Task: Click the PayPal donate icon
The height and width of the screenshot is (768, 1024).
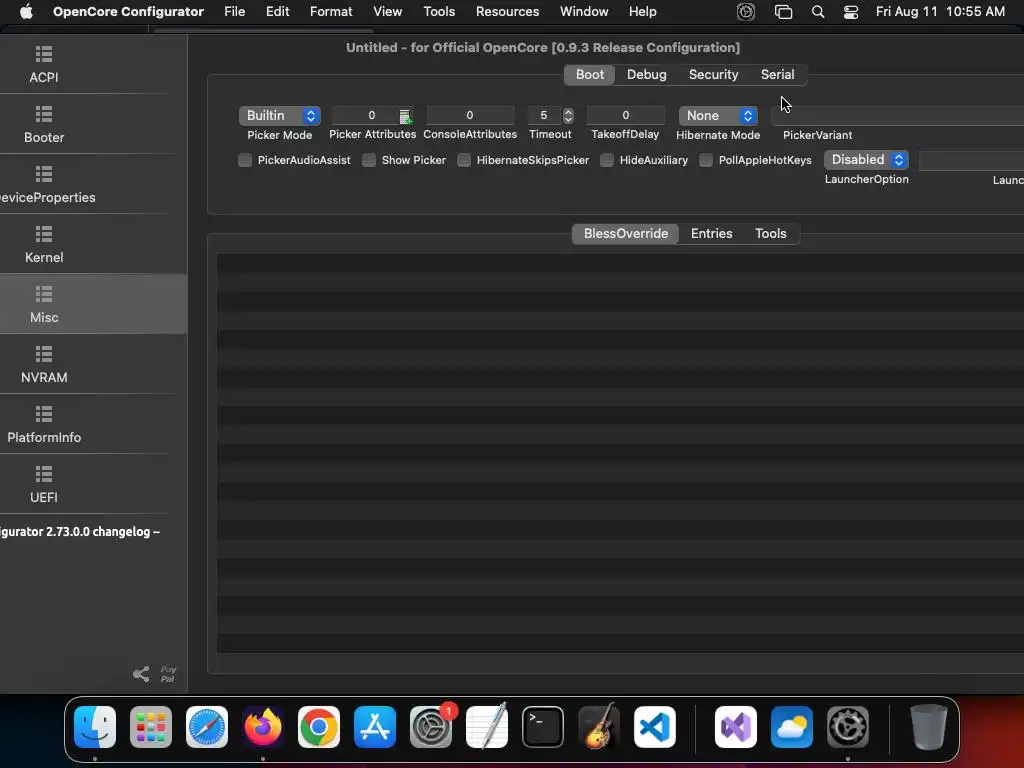Action: tap(168, 674)
